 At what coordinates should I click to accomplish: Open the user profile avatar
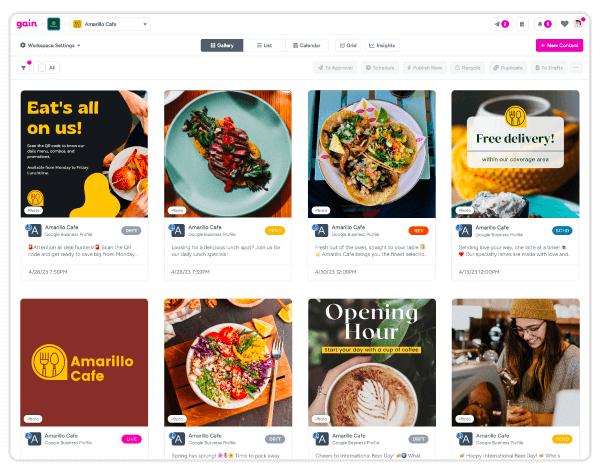click(578, 24)
